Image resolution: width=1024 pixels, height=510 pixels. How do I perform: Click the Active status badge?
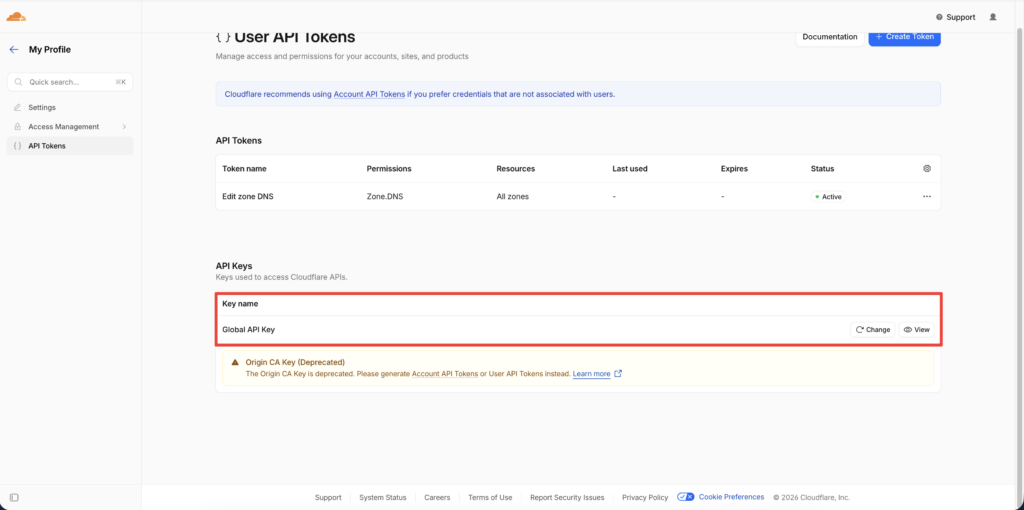pyautogui.click(x=828, y=196)
